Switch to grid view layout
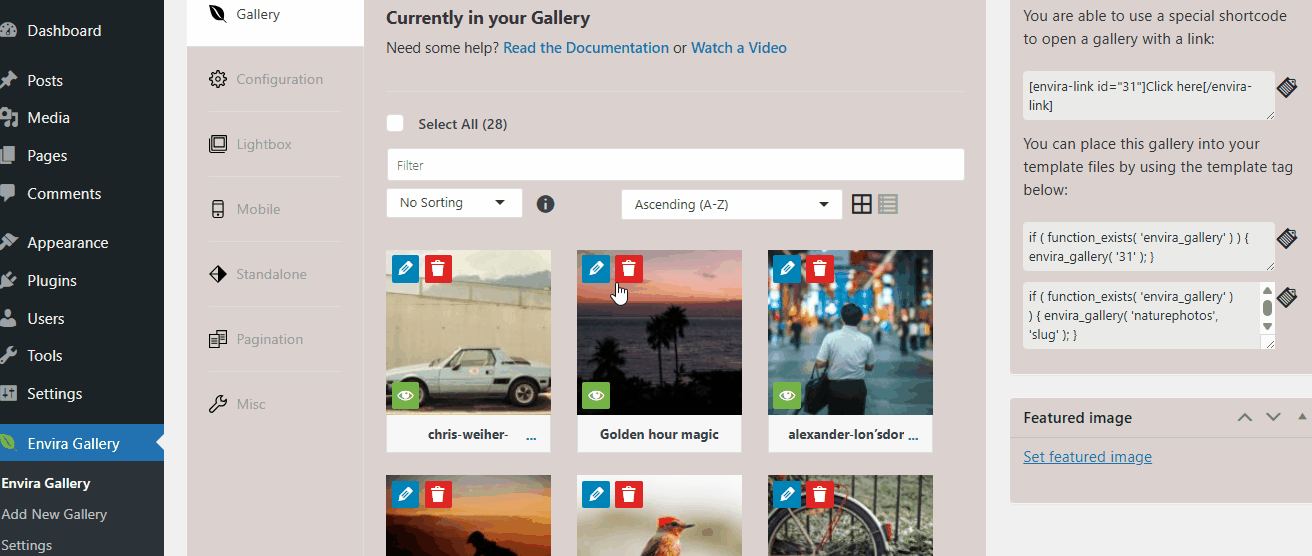The height and width of the screenshot is (556, 1312). (862, 204)
